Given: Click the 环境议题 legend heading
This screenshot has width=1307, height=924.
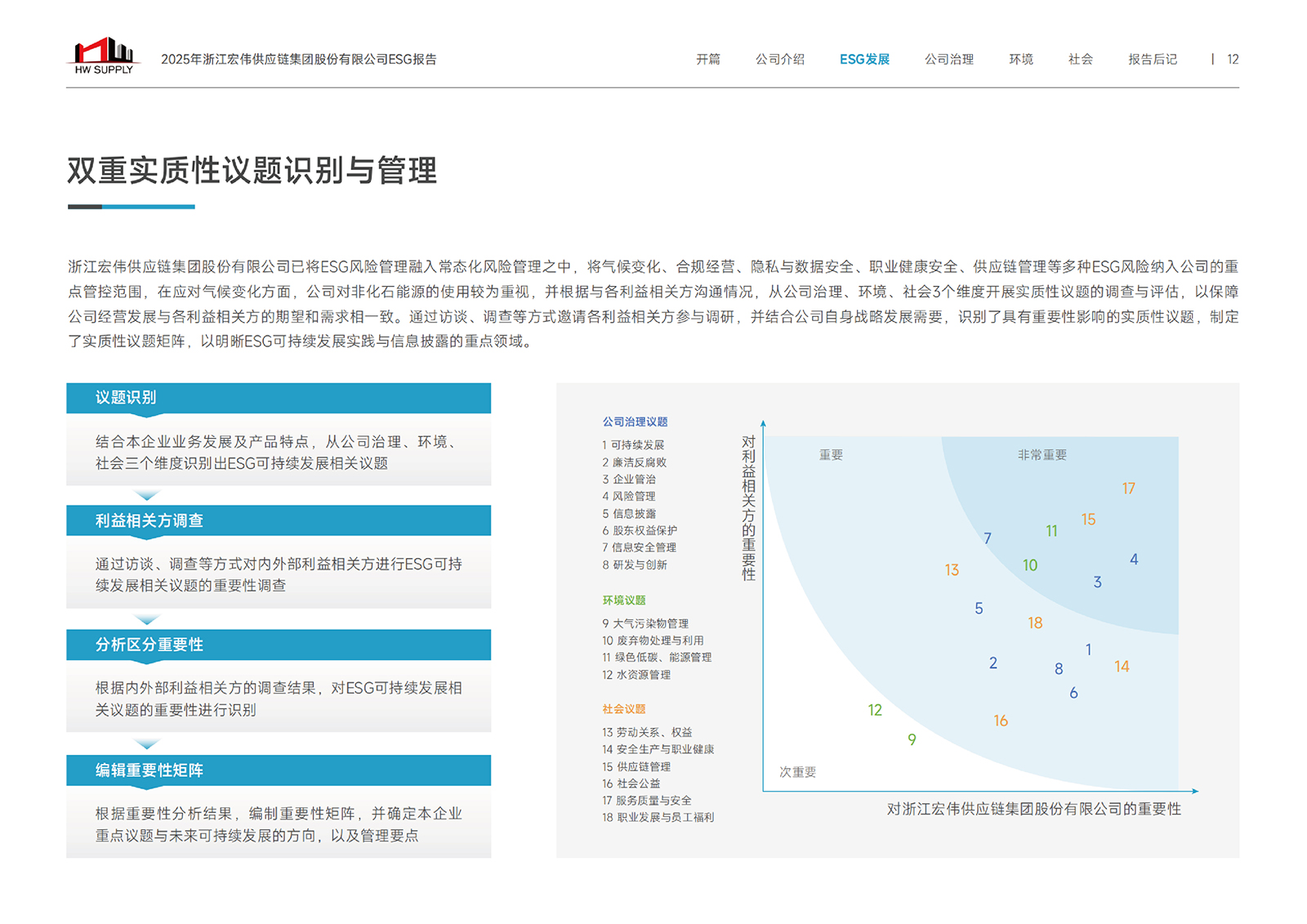Looking at the screenshot, I should (x=624, y=600).
